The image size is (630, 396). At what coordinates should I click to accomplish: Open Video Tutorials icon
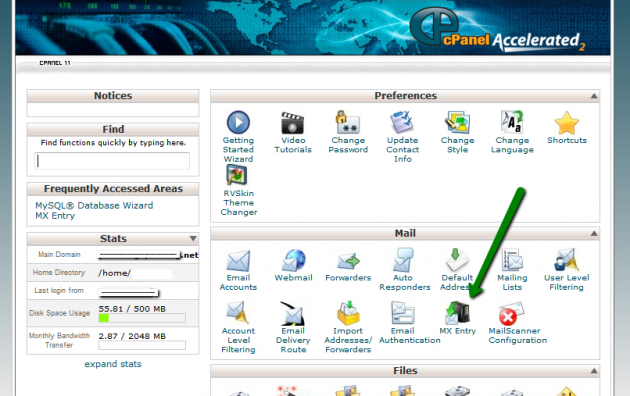292,122
